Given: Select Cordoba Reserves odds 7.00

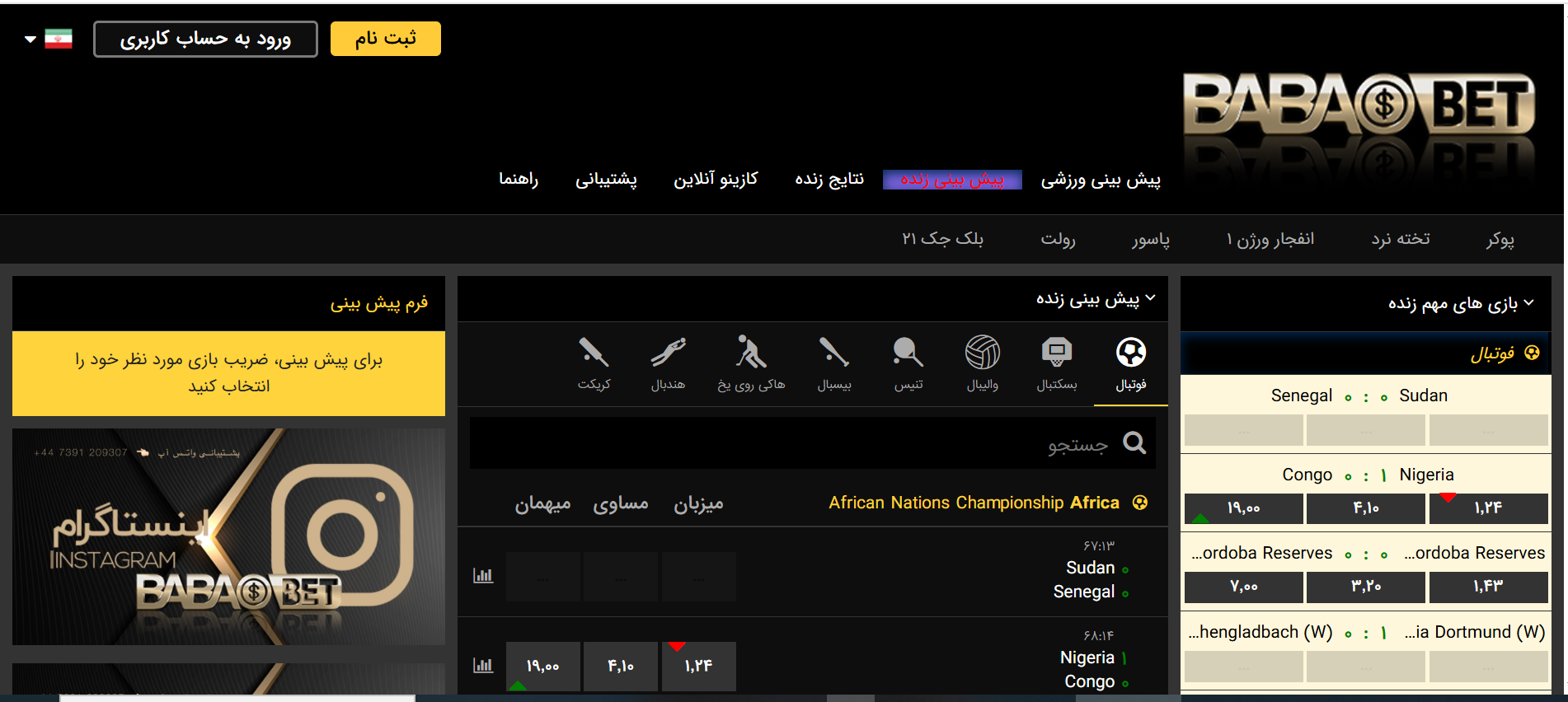Looking at the screenshot, I should point(1244,587).
